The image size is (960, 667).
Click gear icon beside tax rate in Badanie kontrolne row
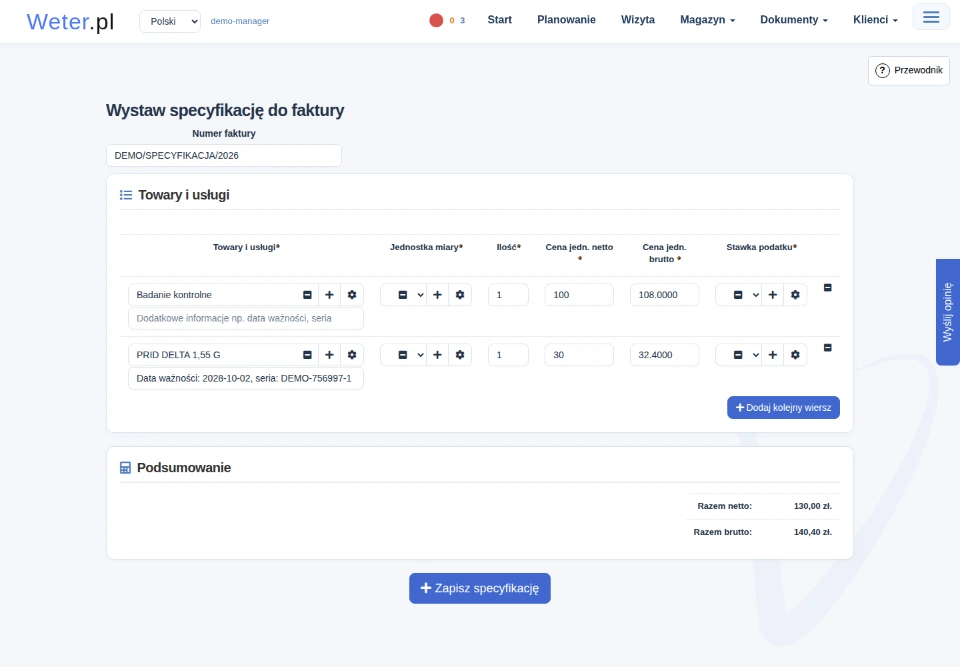(795, 295)
